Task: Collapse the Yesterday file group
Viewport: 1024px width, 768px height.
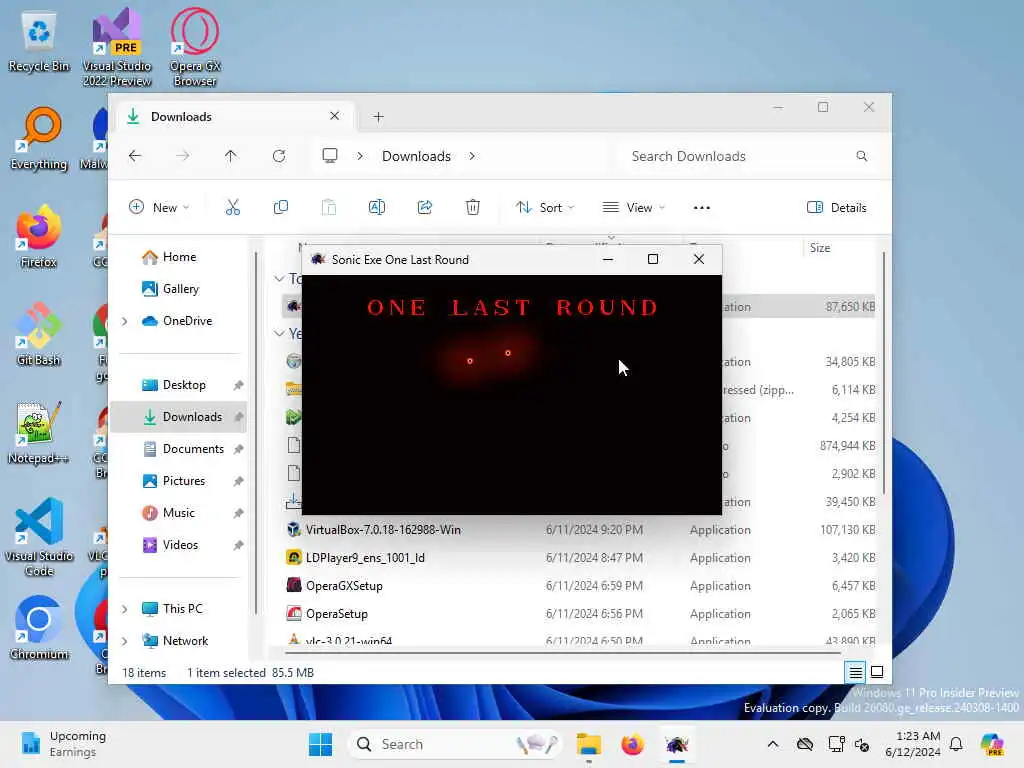Action: click(x=280, y=334)
